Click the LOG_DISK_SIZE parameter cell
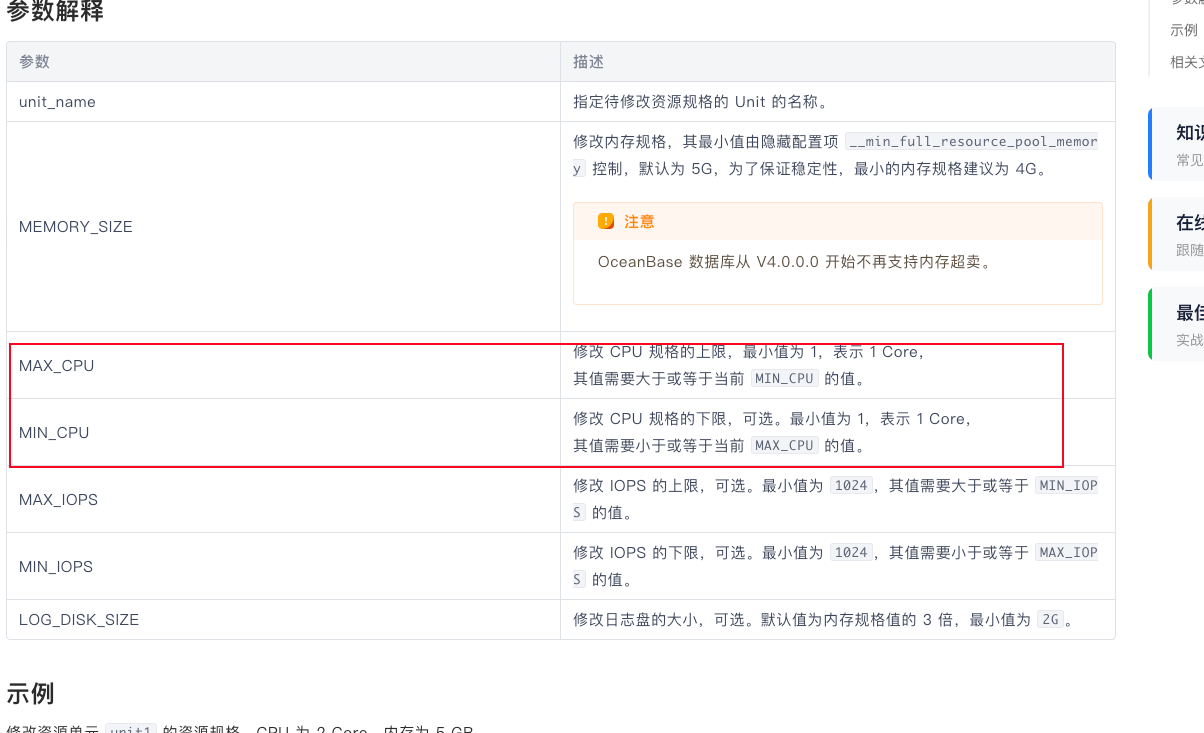 [x=283, y=620]
